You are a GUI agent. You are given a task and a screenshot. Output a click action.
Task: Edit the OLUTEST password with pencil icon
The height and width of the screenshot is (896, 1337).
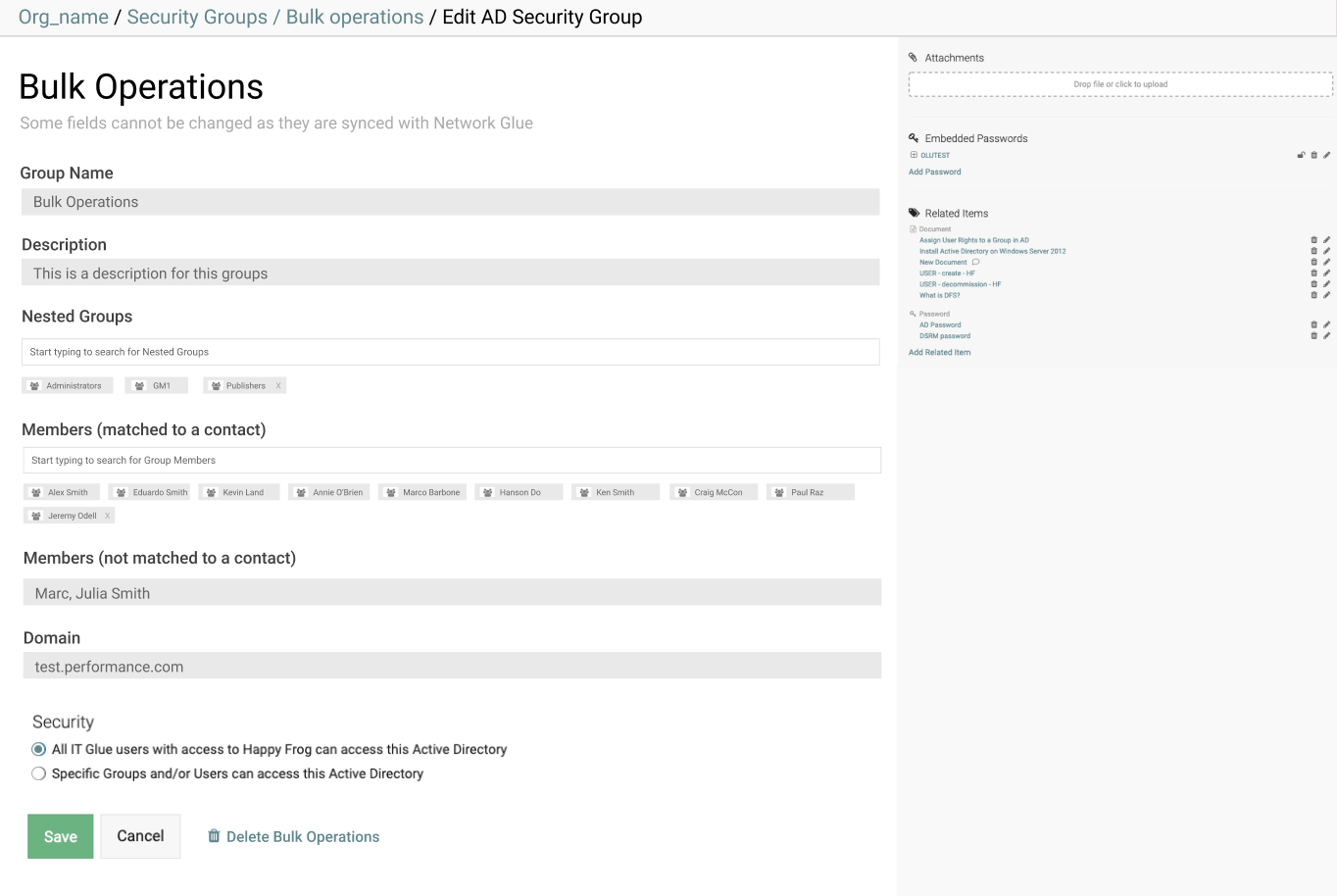tap(1327, 155)
